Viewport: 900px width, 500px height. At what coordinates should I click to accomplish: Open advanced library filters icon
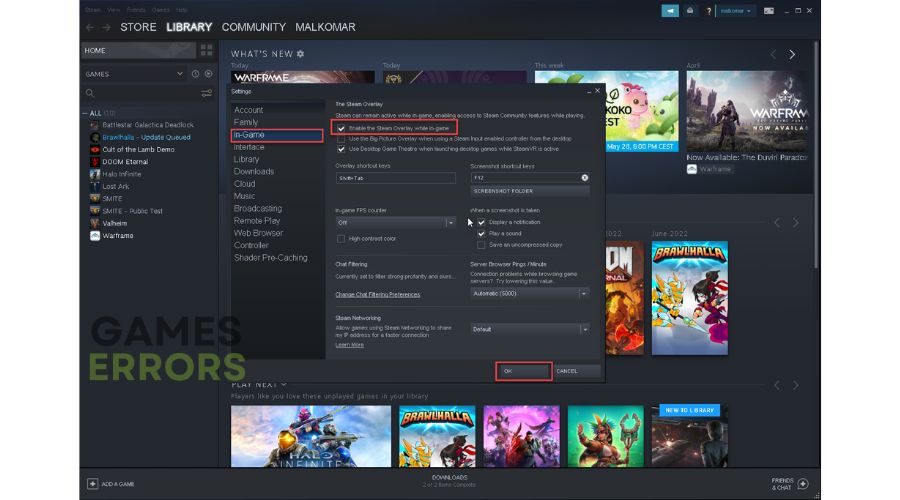(207, 93)
